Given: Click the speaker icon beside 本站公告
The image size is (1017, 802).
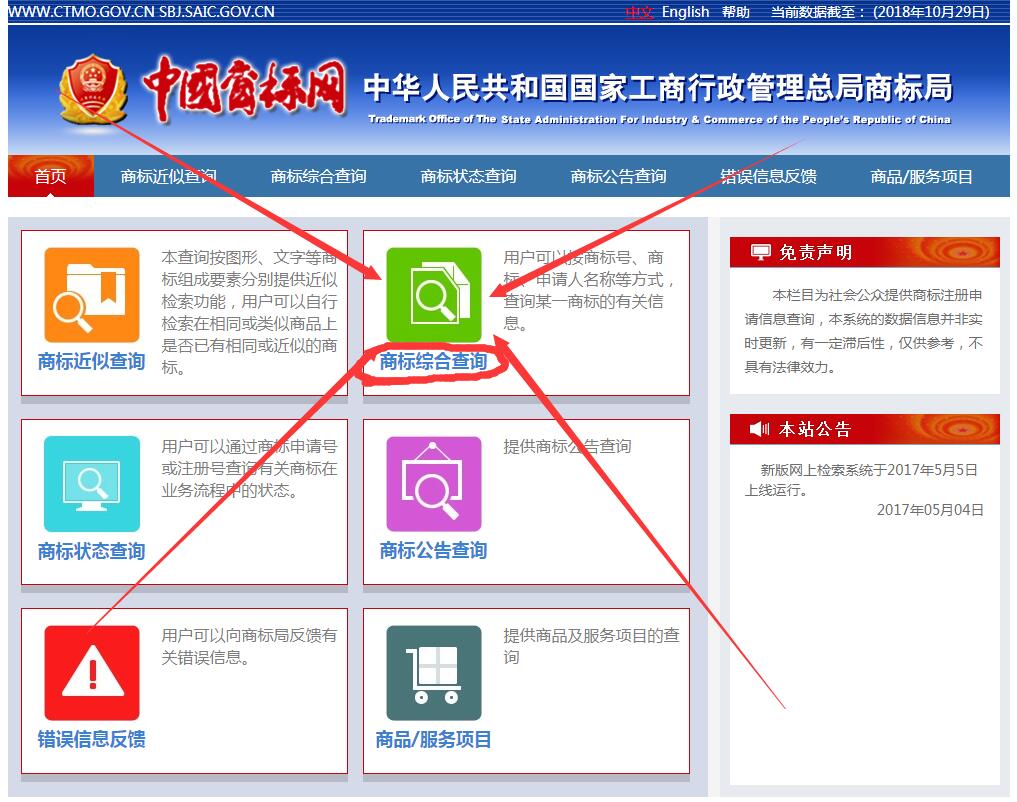Looking at the screenshot, I should point(759,429).
